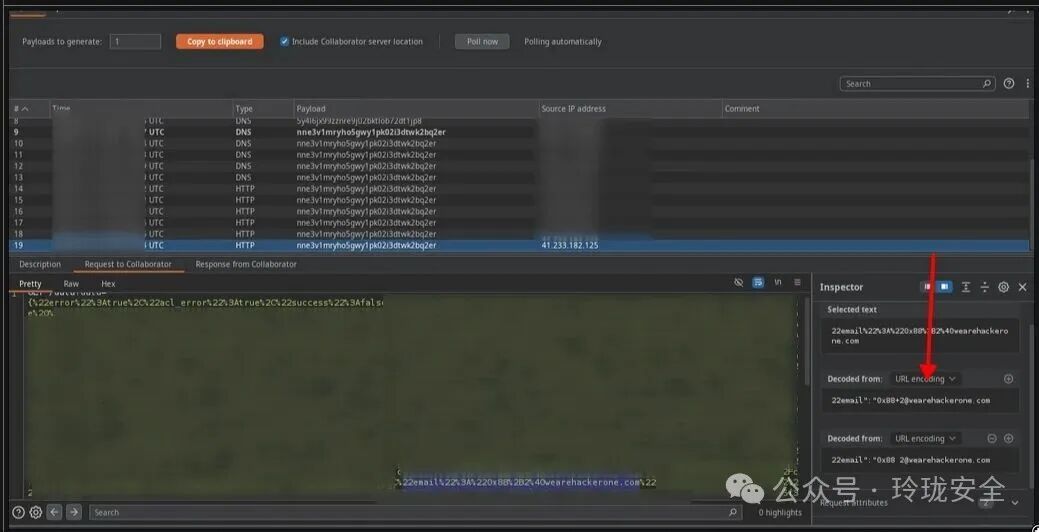Select the first Inspector layout icon
This screenshot has width=1039, height=532.
[x=927, y=287]
